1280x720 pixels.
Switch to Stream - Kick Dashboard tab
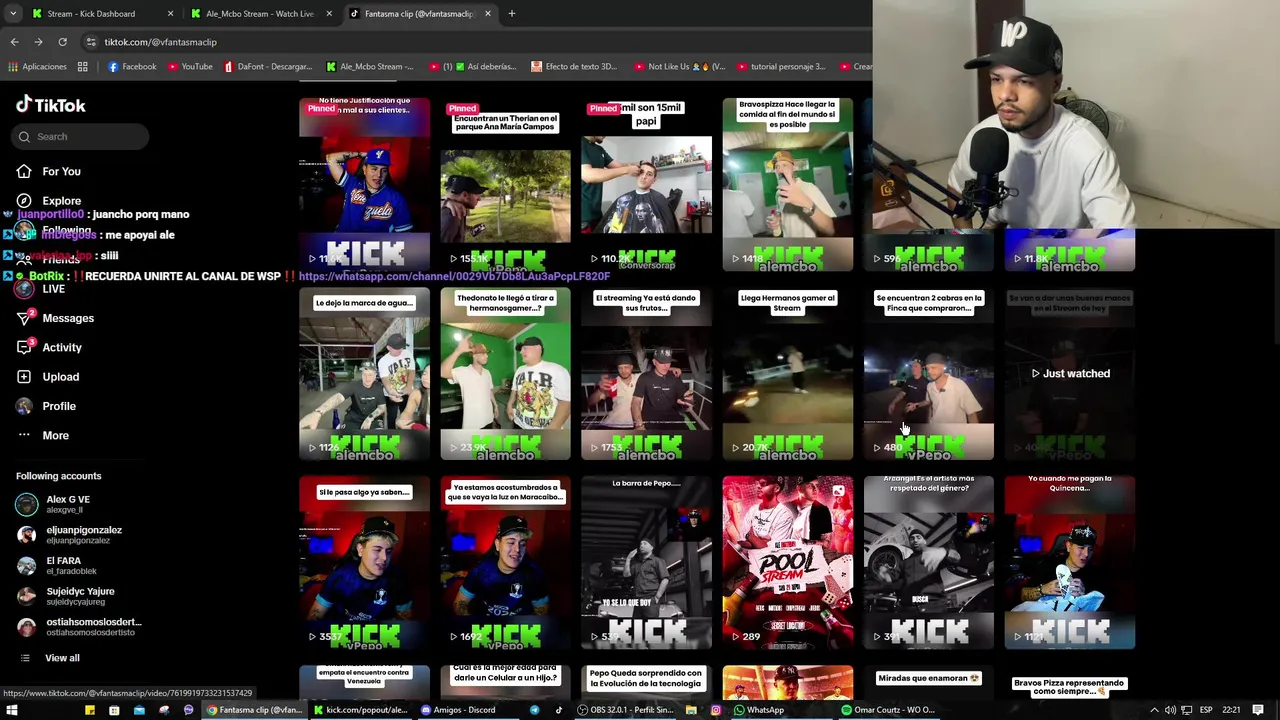pyautogui.click(x=103, y=14)
